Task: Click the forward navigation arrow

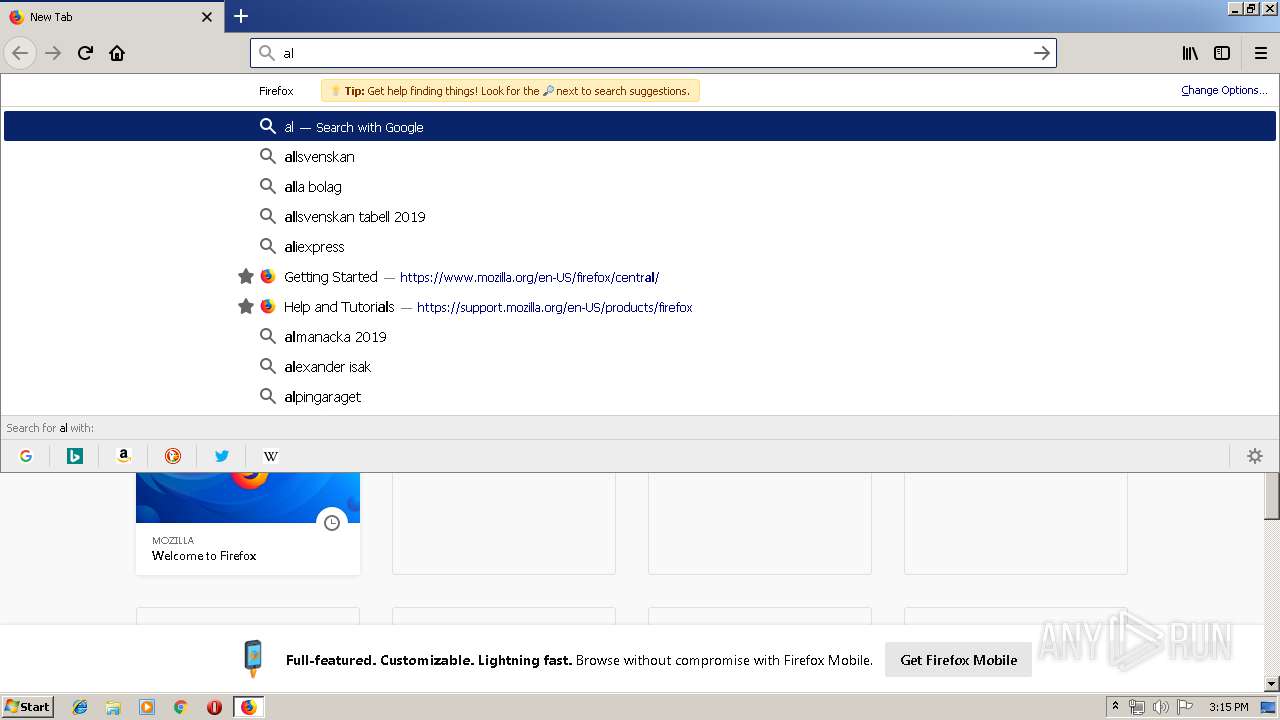Action: (53, 53)
